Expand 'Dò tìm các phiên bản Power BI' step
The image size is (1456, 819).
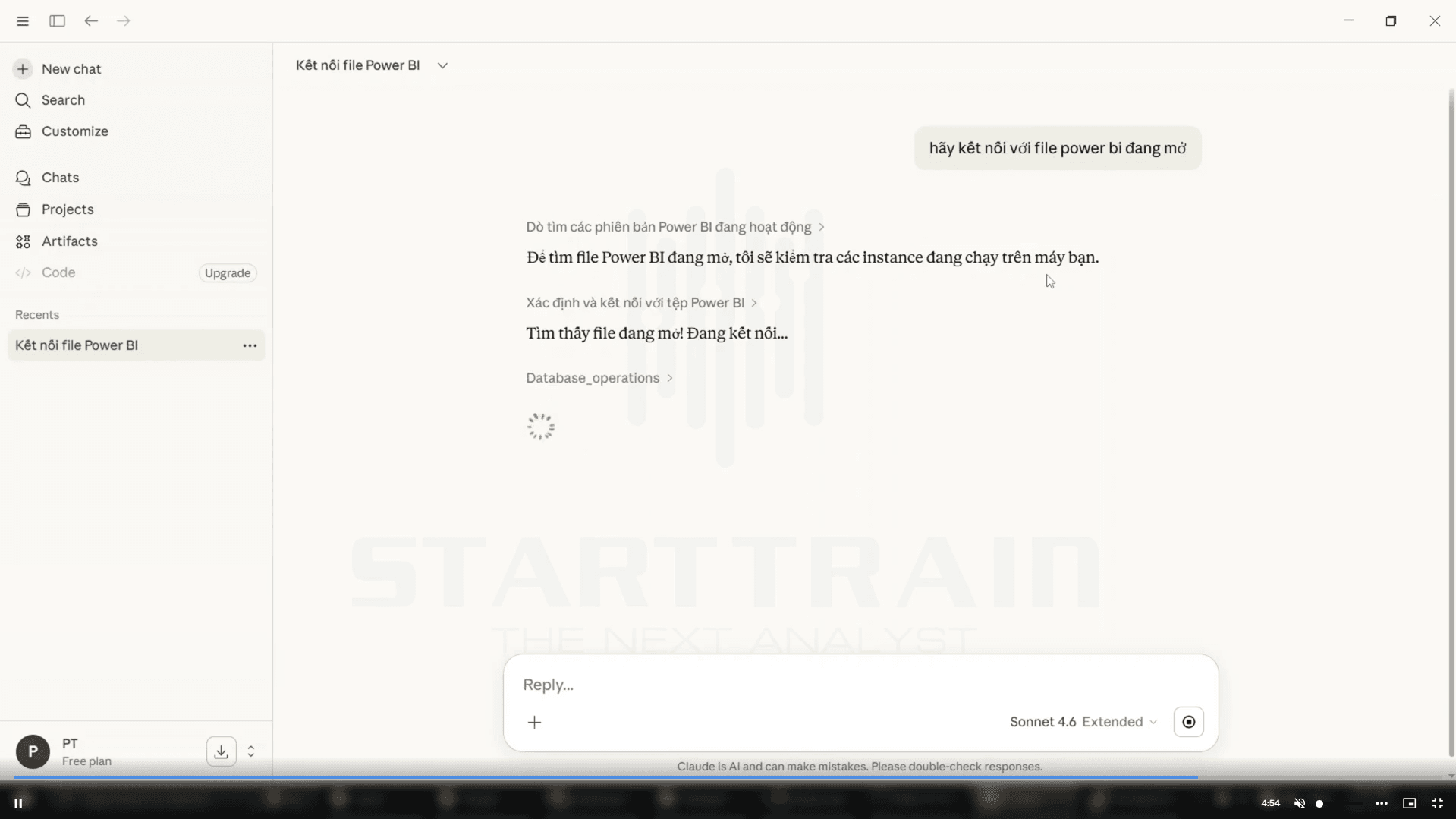[675, 227]
